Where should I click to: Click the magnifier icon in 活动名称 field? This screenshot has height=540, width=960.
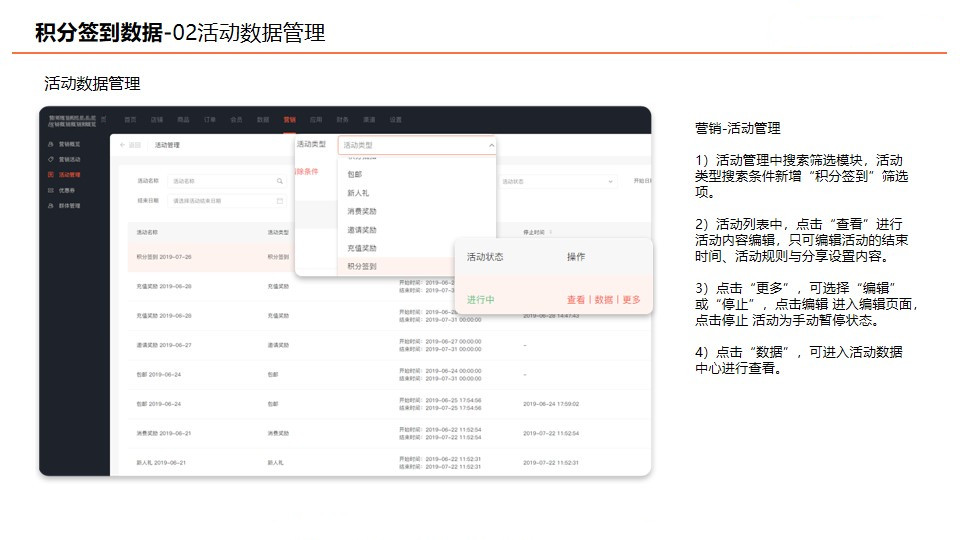pyautogui.click(x=280, y=181)
